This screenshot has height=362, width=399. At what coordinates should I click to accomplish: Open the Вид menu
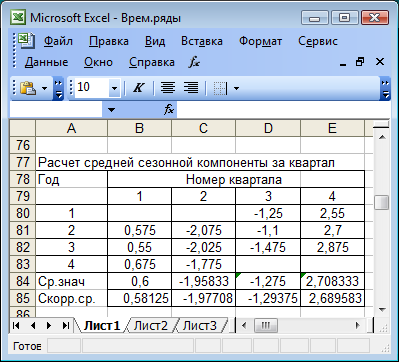pos(155,41)
